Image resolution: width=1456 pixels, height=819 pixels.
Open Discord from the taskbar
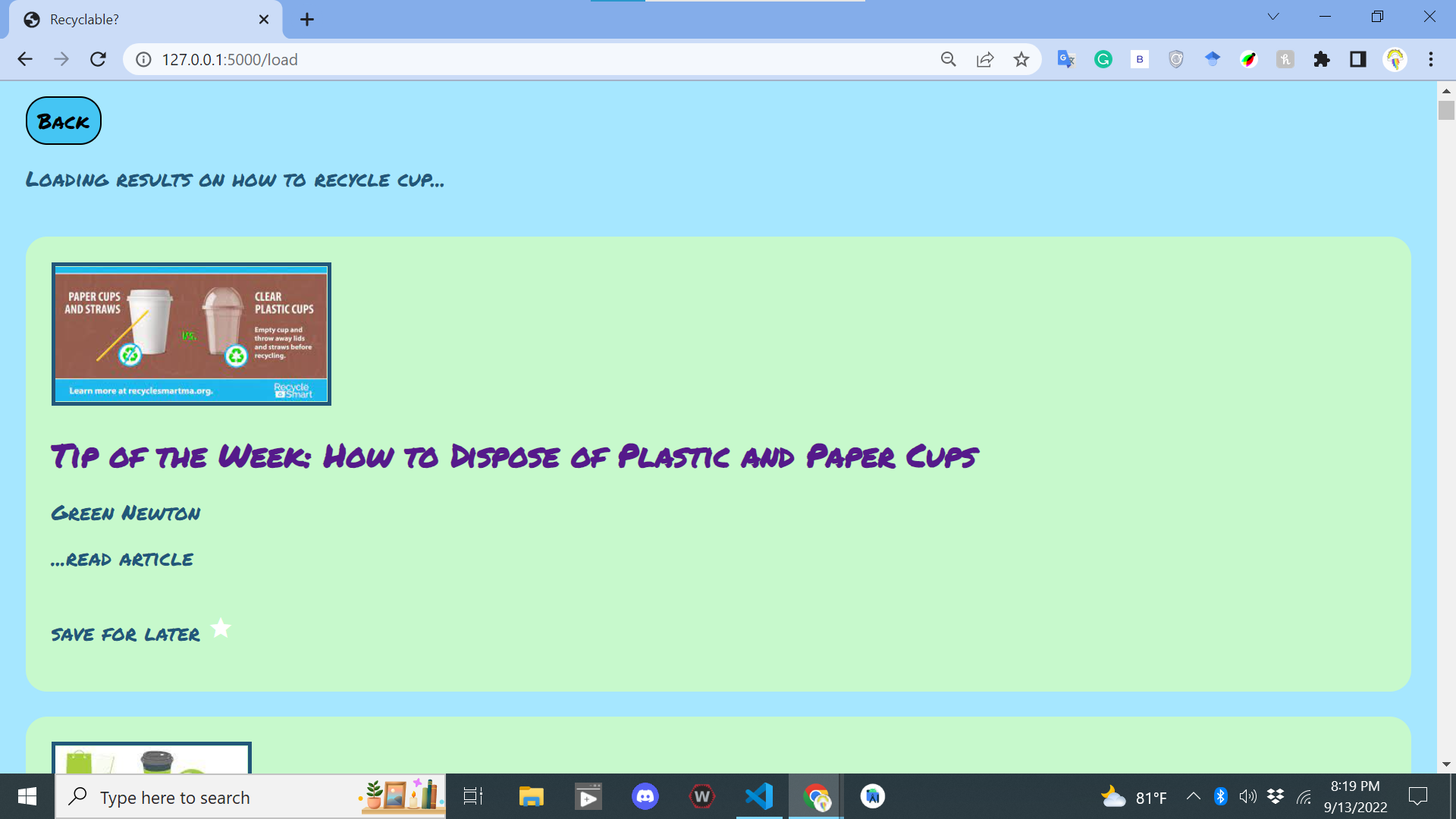point(645,796)
